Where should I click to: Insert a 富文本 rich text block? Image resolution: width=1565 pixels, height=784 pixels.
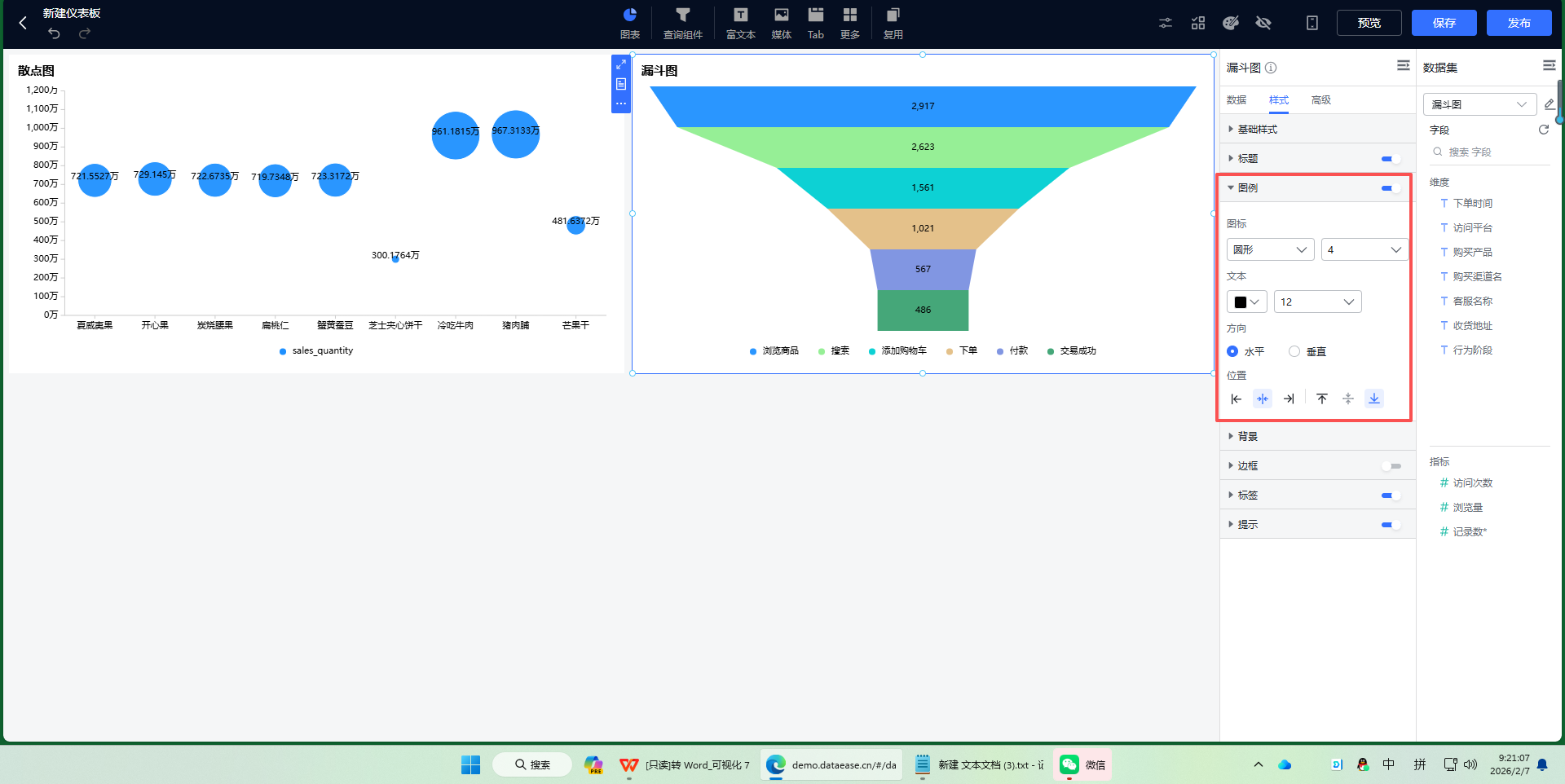pyautogui.click(x=741, y=23)
